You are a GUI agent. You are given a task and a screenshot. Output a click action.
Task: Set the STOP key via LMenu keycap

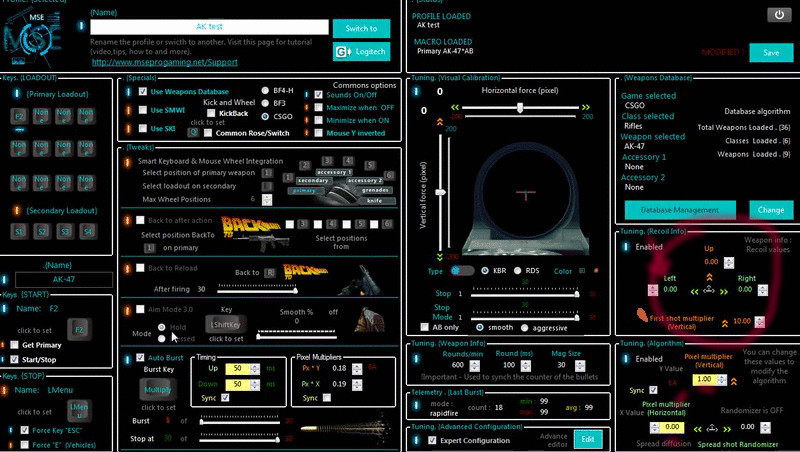79,411
